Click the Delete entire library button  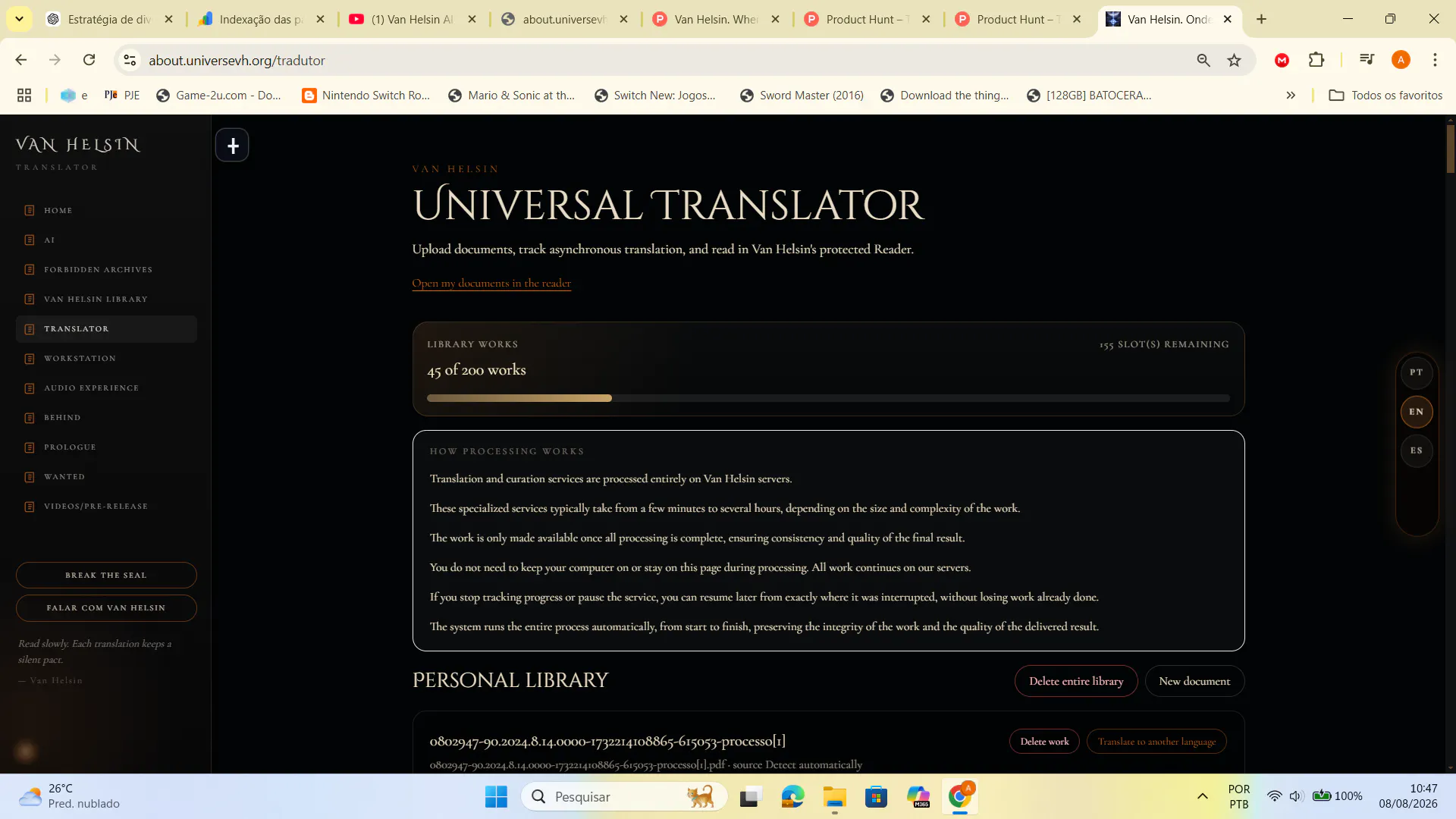[1076, 681]
